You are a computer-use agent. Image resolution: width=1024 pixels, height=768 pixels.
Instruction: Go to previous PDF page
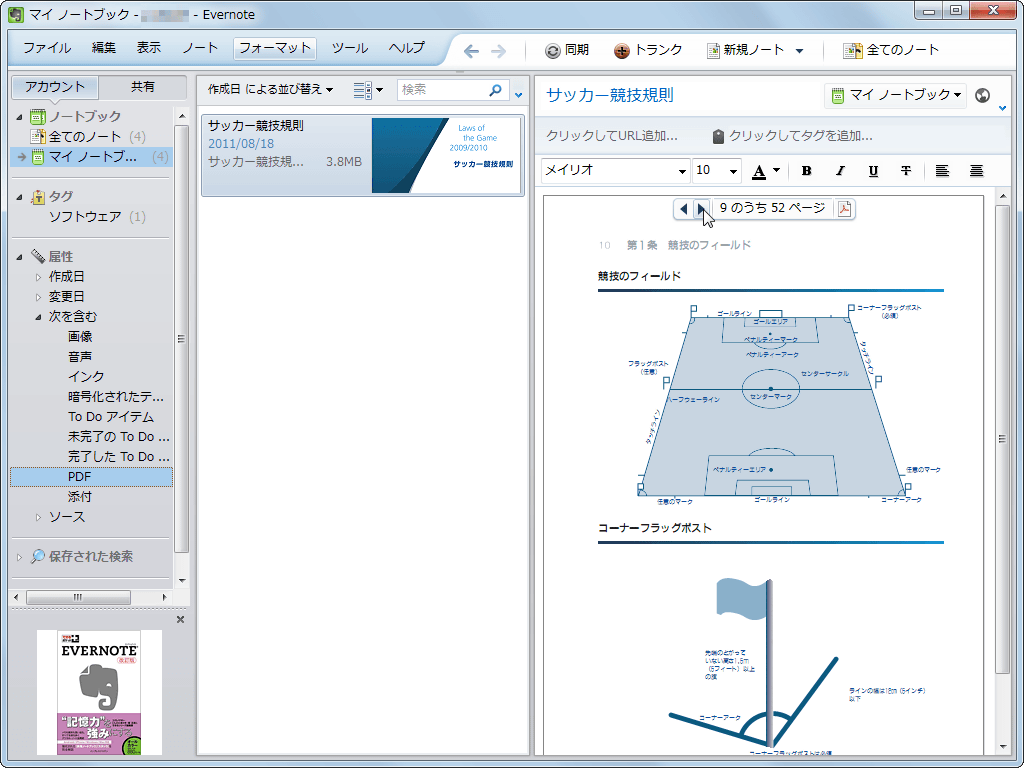pos(684,209)
